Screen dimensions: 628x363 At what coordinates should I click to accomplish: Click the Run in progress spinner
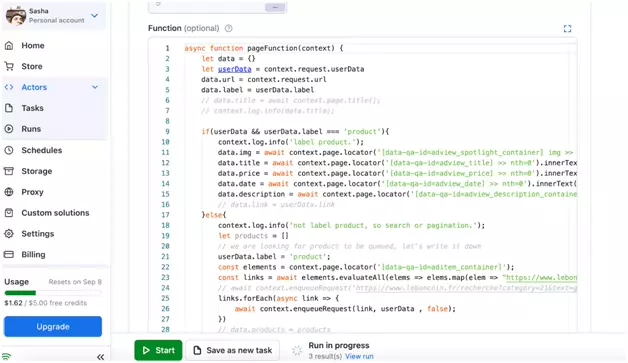297,351
